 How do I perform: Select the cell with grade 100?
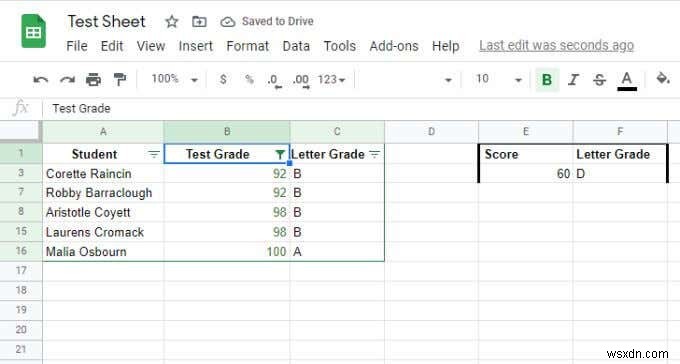pyautogui.click(x=227, y=252)
